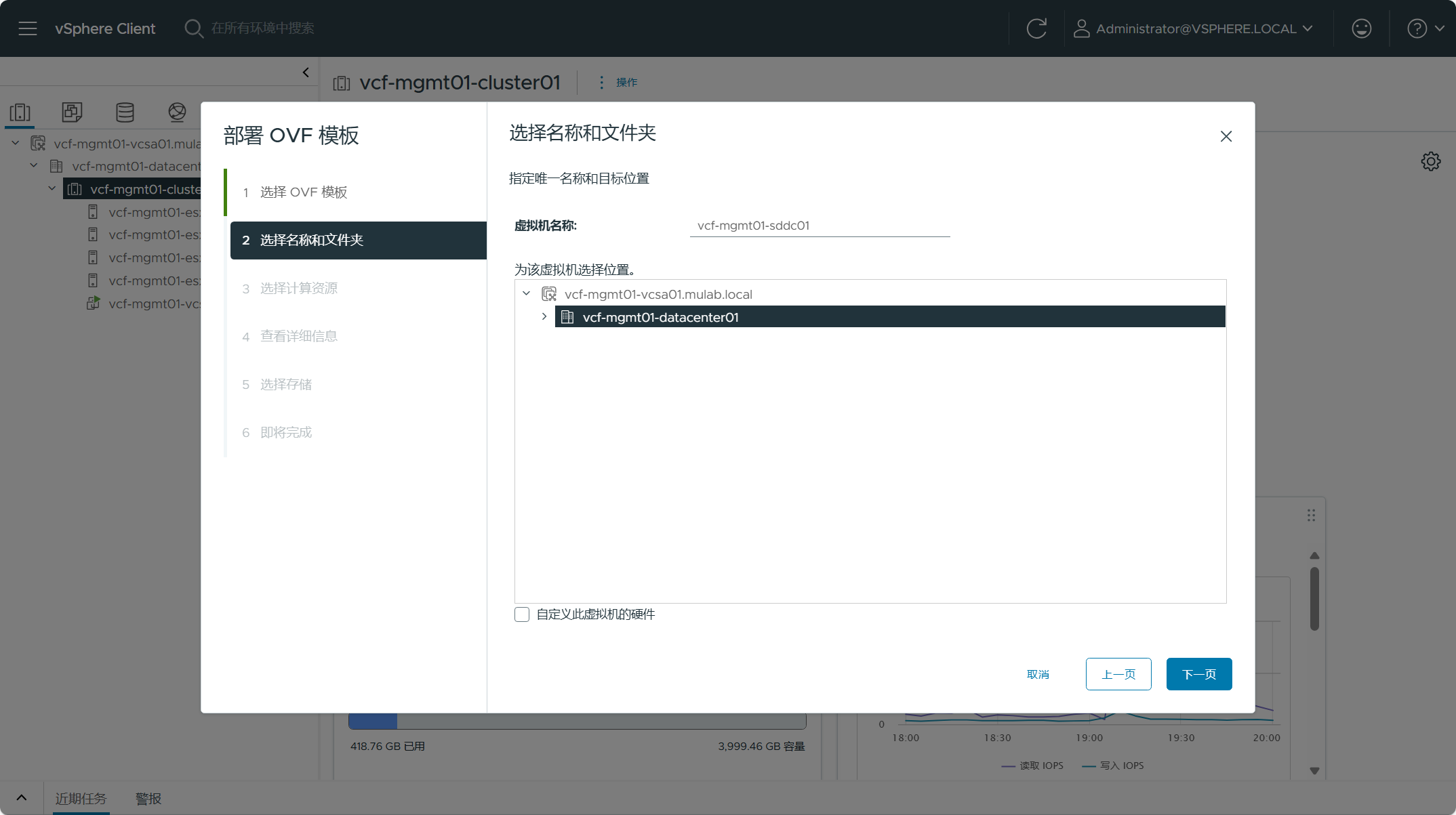Screen dimensions: 1456x815
Task: Click the virtual machine name input field
Action: (819, 226)
